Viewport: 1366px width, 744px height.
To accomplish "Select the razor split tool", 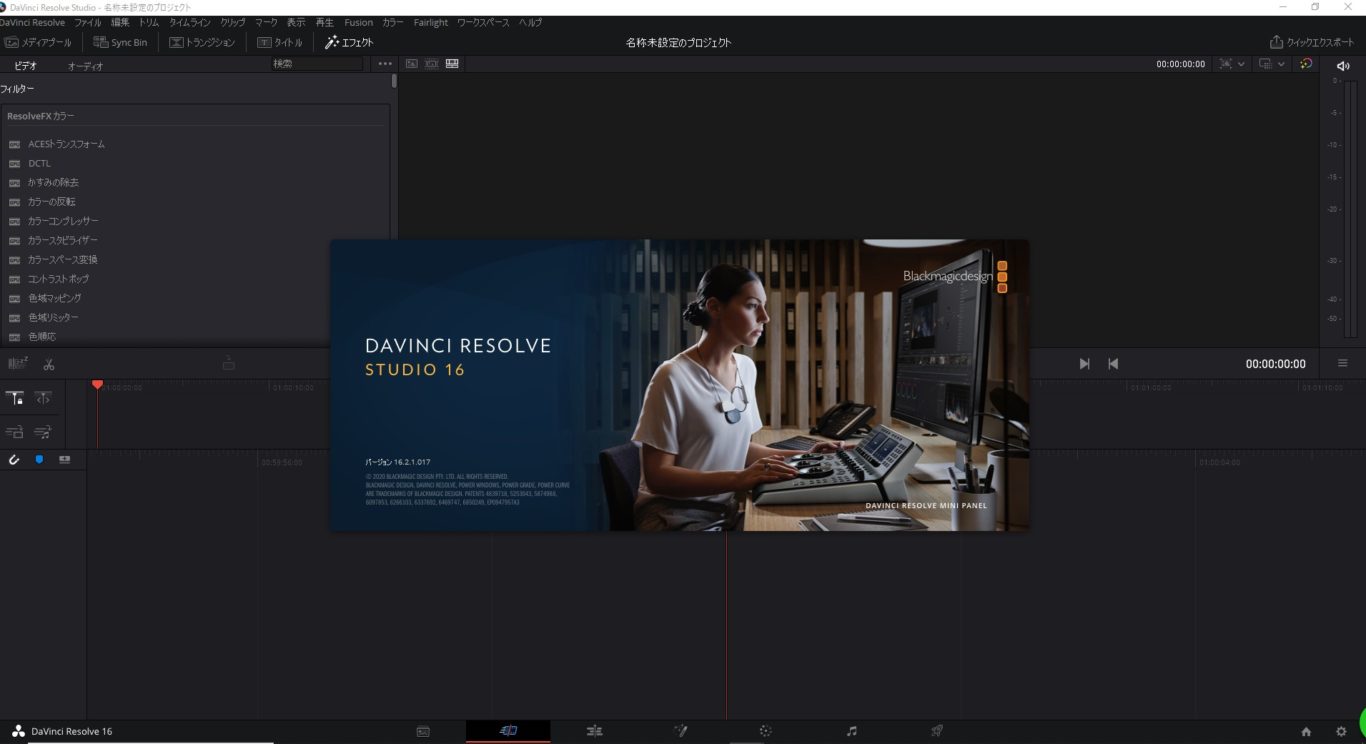I will pos(48,364).
